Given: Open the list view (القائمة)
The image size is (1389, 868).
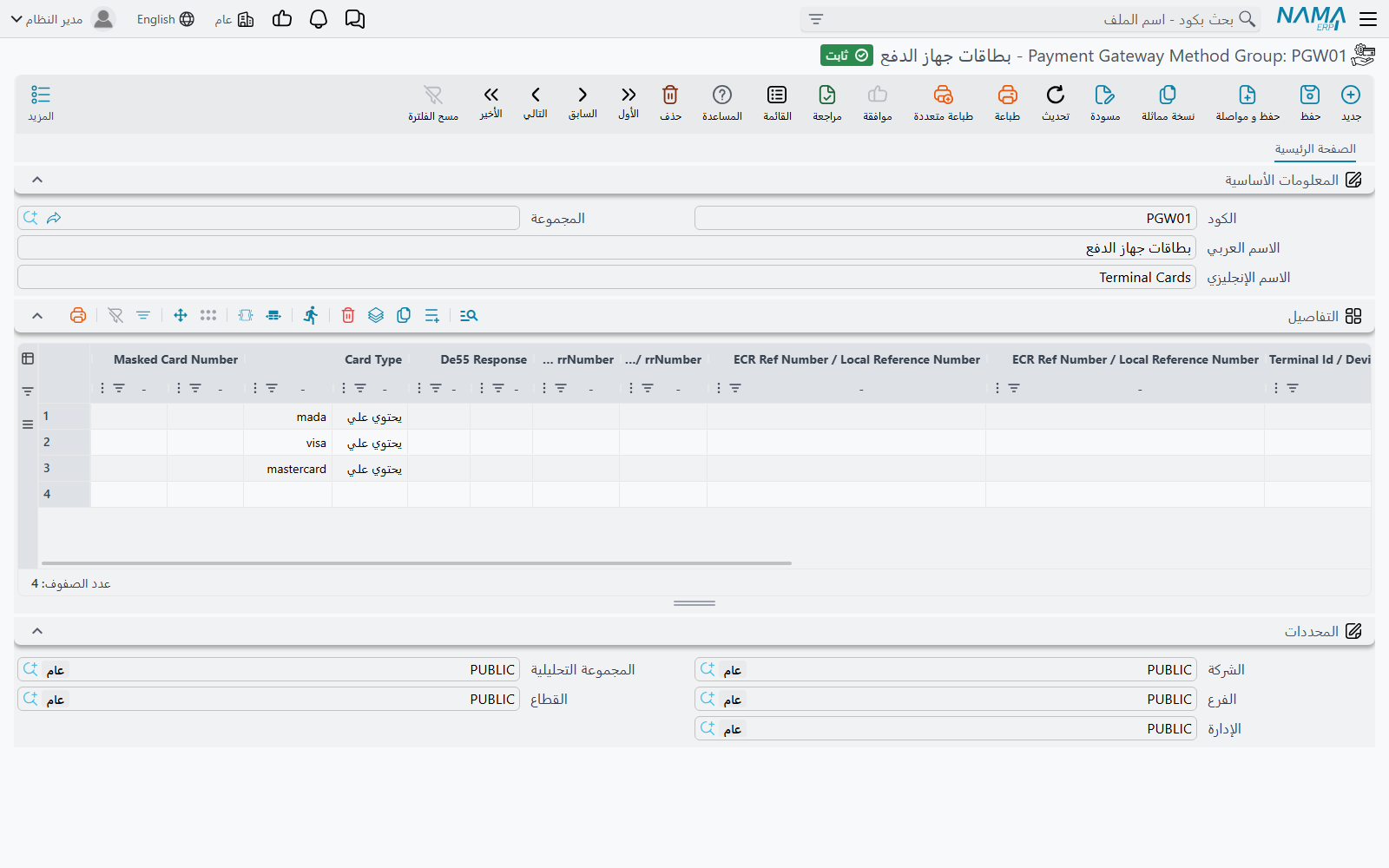Looking at the screenshot, I should (777, 102).
